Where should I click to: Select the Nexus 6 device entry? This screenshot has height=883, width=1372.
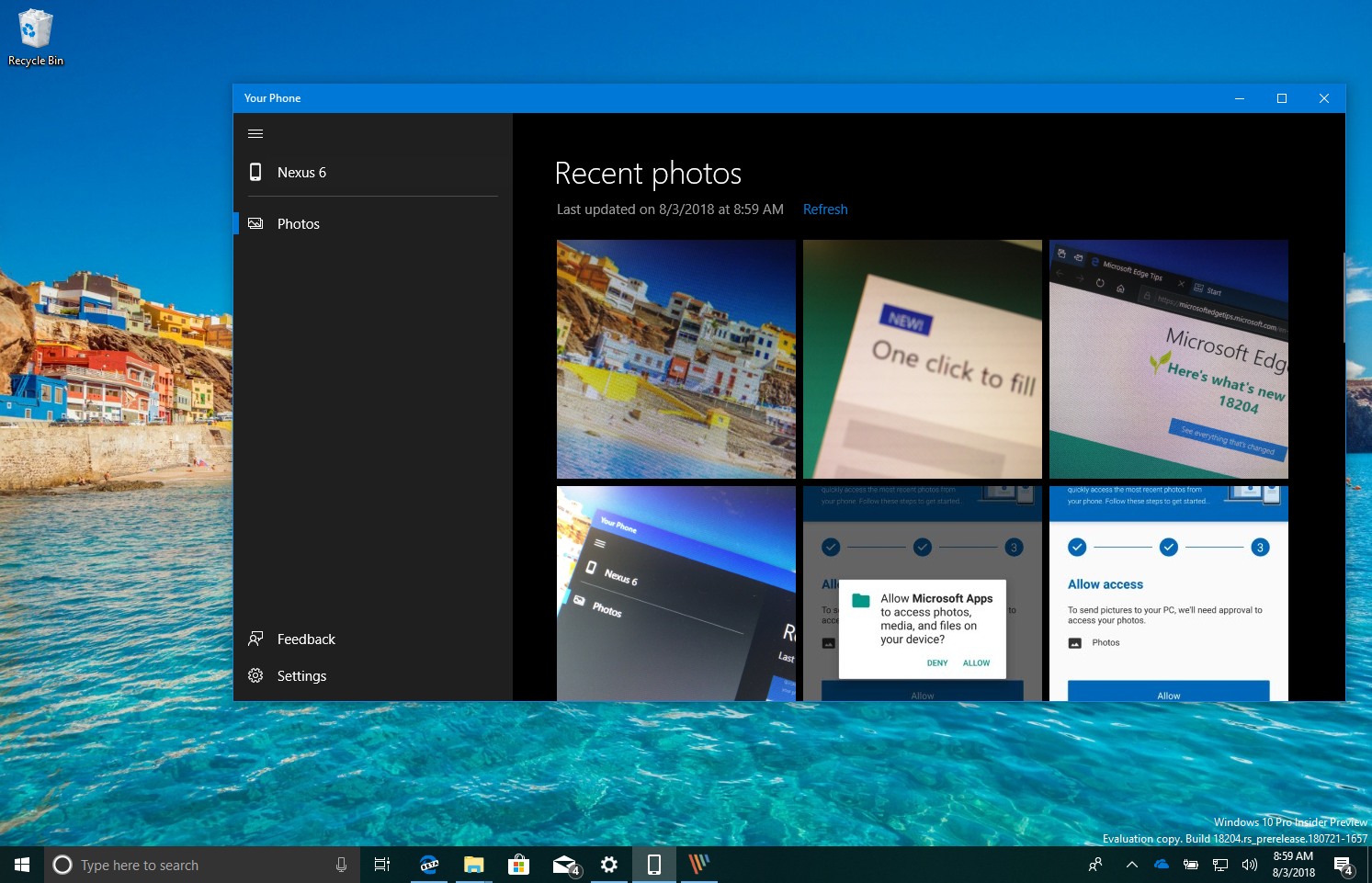coord(301,172)
